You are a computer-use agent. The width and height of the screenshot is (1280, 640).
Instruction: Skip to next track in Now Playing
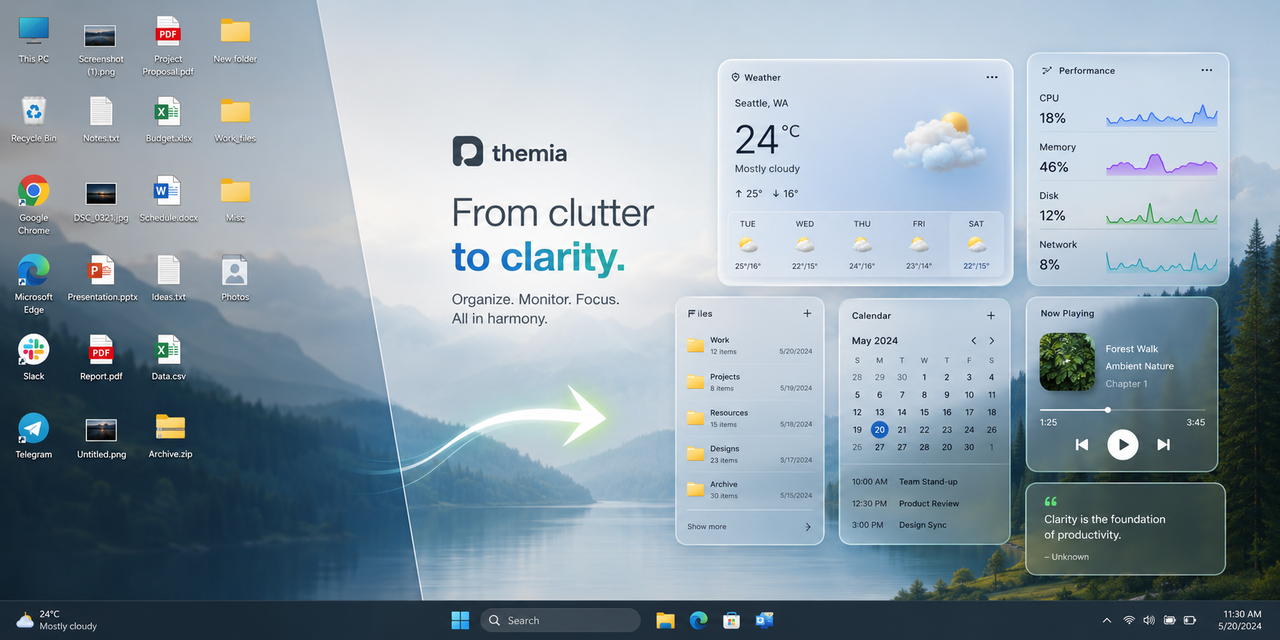(1163, 444)
